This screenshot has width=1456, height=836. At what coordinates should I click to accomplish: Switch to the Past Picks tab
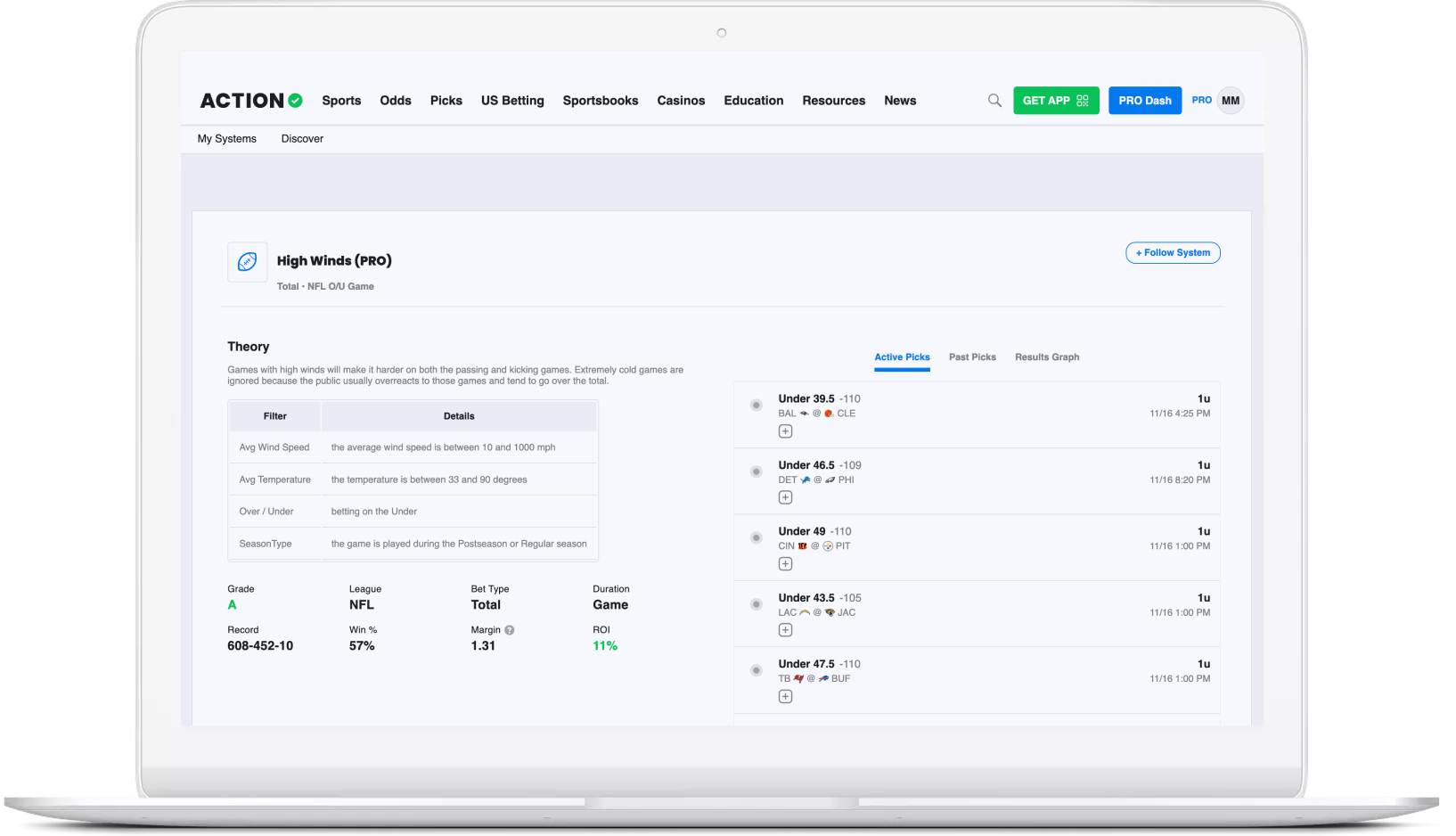point(972,357)
